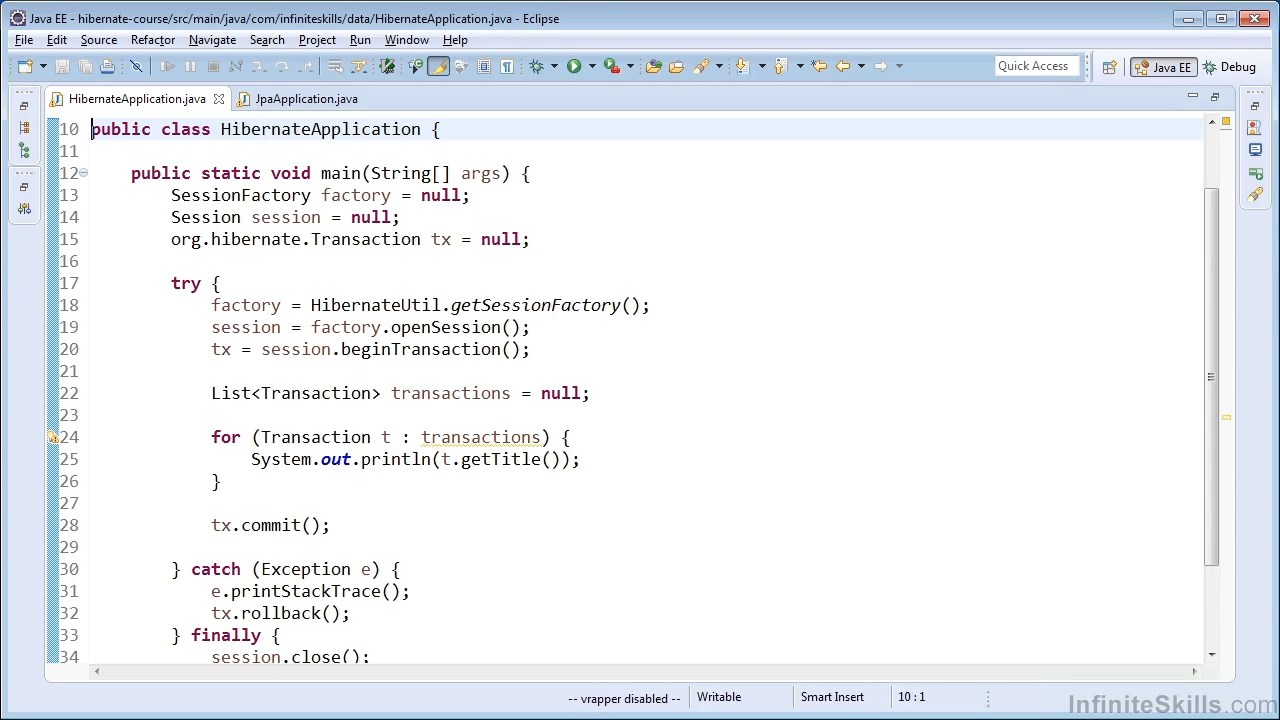The width and height of the screenshot is (1280, 720).
Task: Click the Print icon in toolbar
Action: pyautogui.click(x=108, y=66)
